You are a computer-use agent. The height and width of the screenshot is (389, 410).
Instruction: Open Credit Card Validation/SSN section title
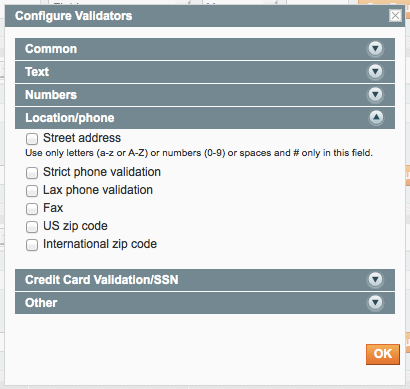[x=102, y=280]
